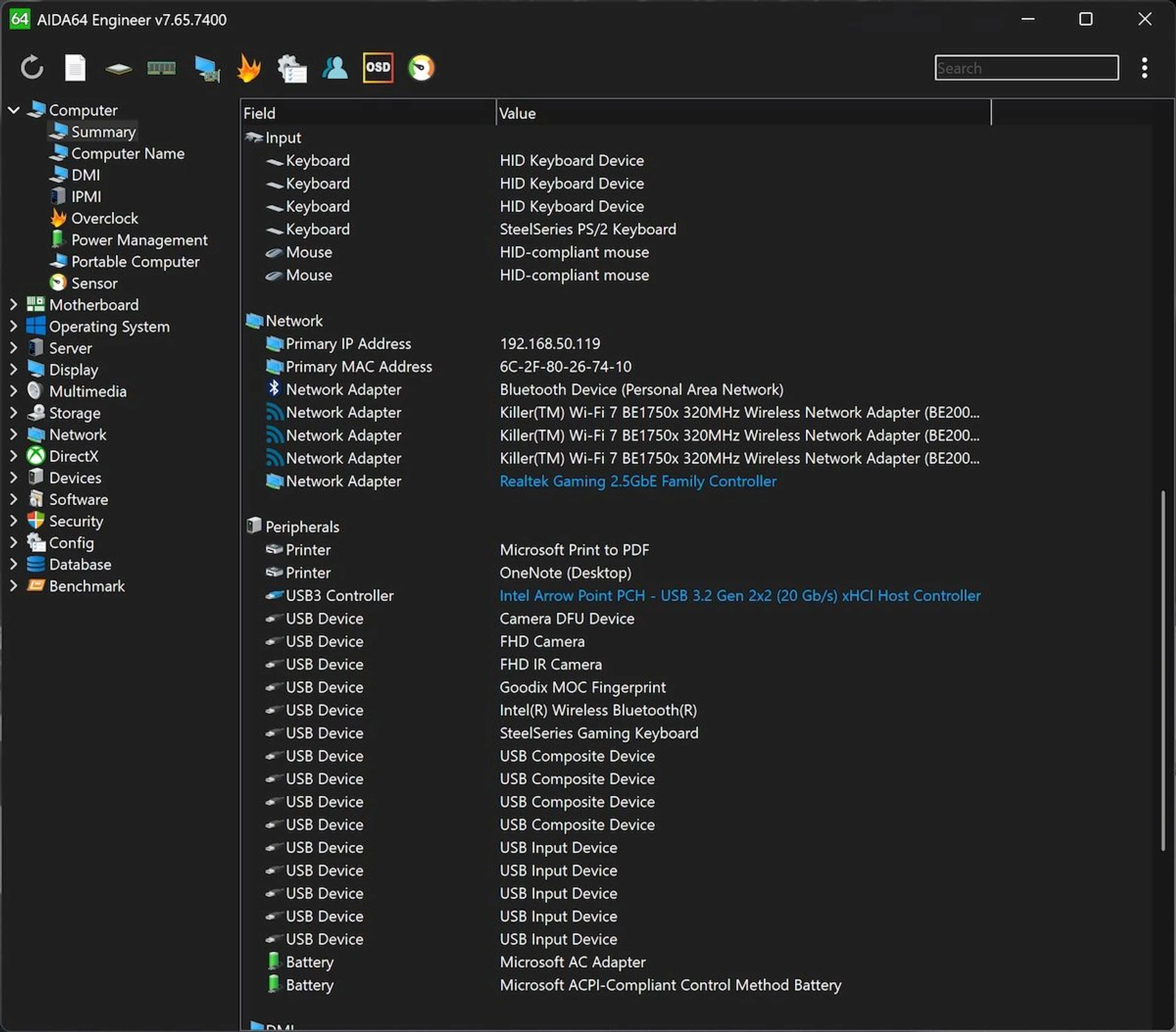Select the Security tree category
Viewport: 1176px width, 1032px height.
click(x=76, y=521)
